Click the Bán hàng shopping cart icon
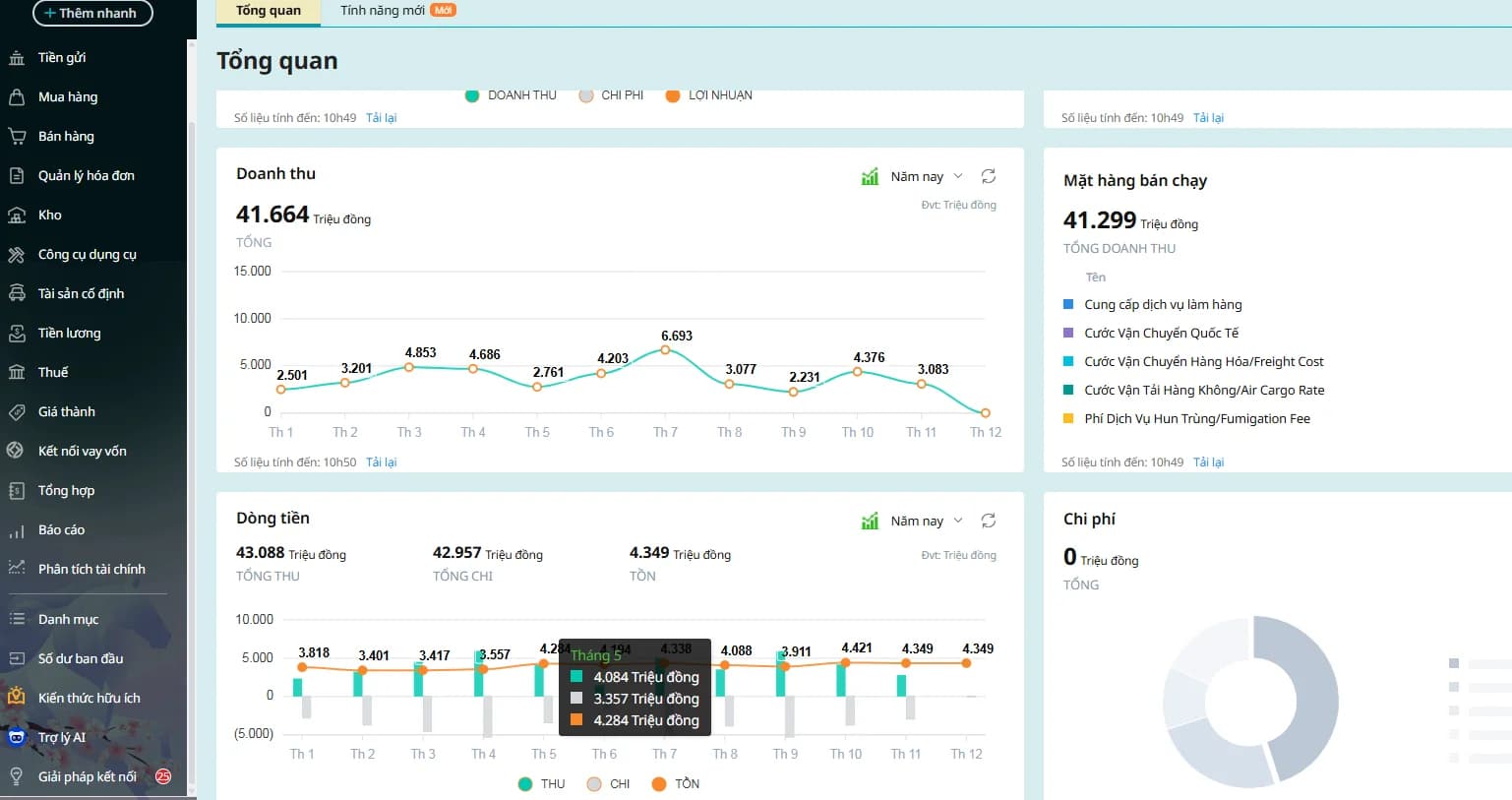Screen dimensions: 1512x800 [x=17, y=136]
